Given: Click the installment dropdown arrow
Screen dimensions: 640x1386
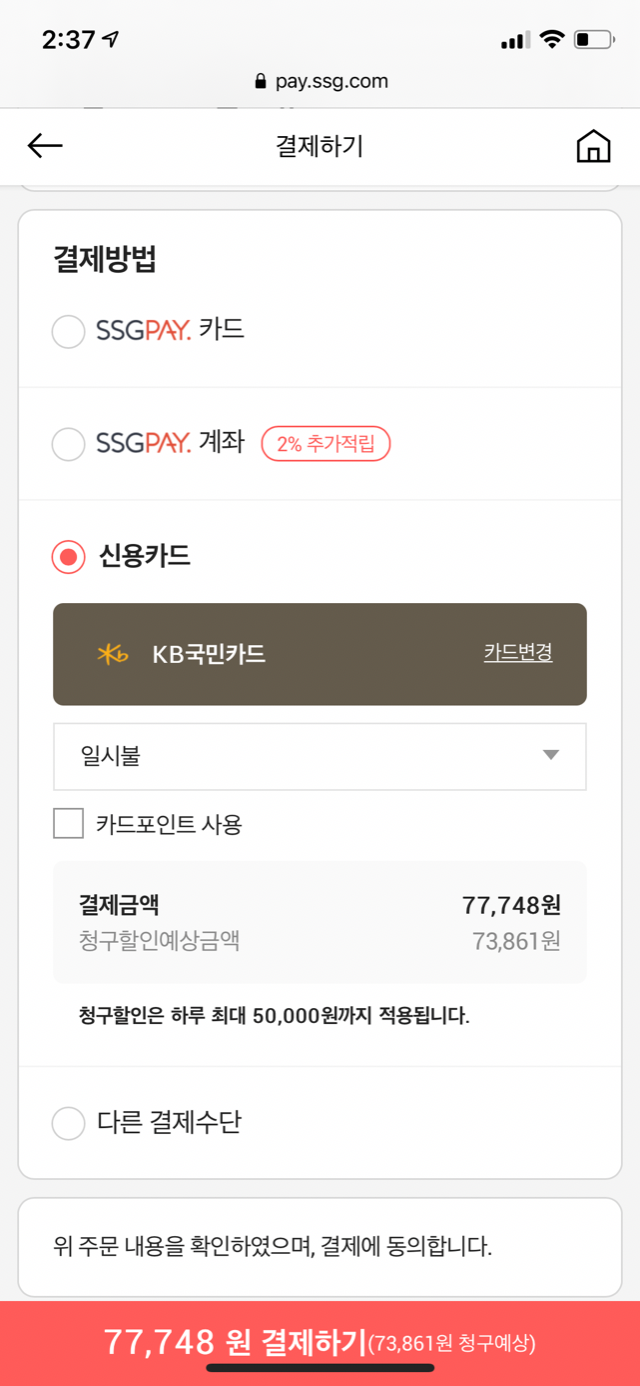Looking at the screenshot, I should [x=550, y=756].
